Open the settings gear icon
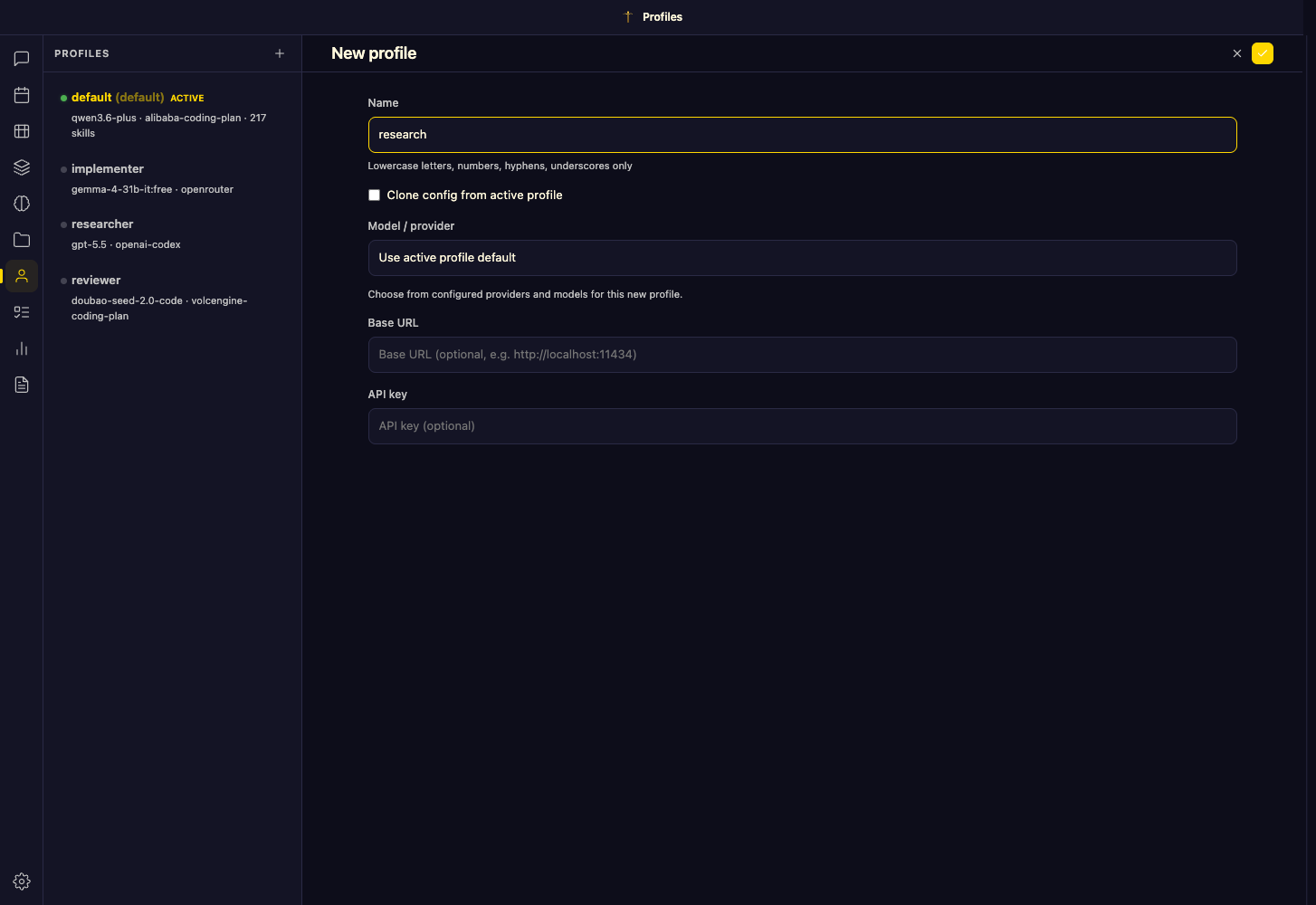1316x905 pixels. pyautogui.click(x=22, y=881)
